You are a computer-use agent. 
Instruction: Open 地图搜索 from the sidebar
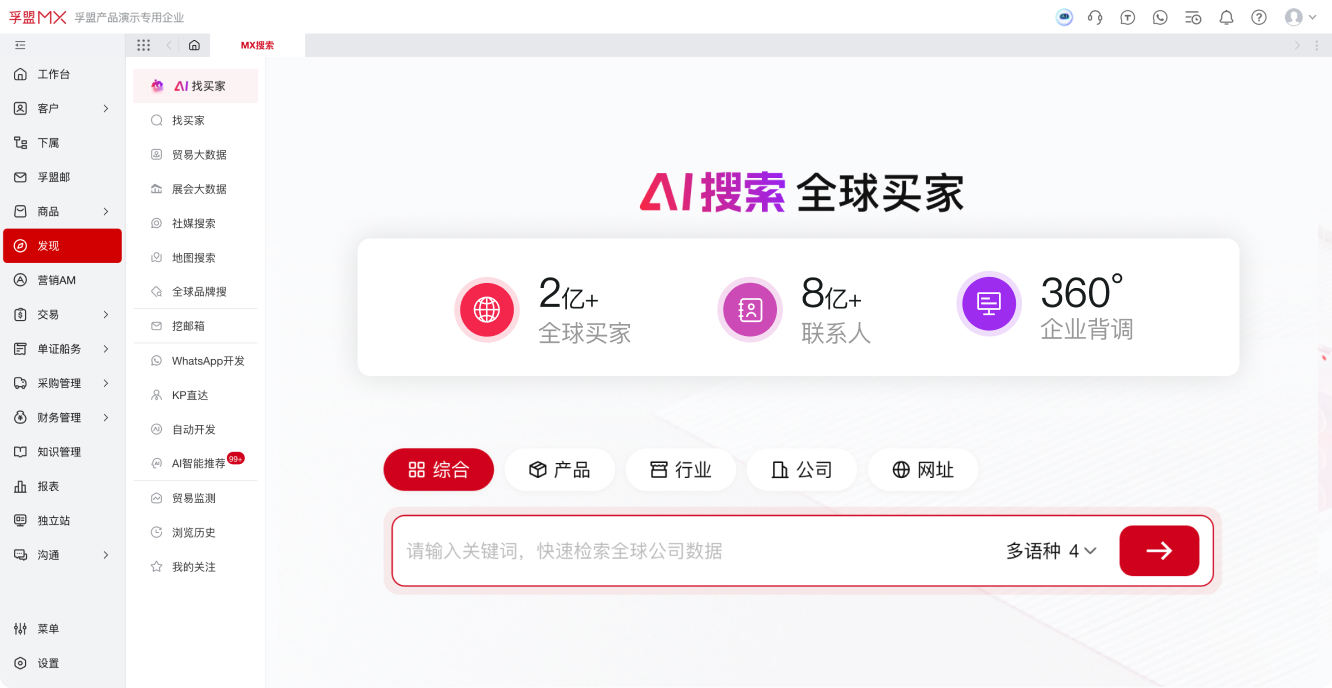coord(195,257)
